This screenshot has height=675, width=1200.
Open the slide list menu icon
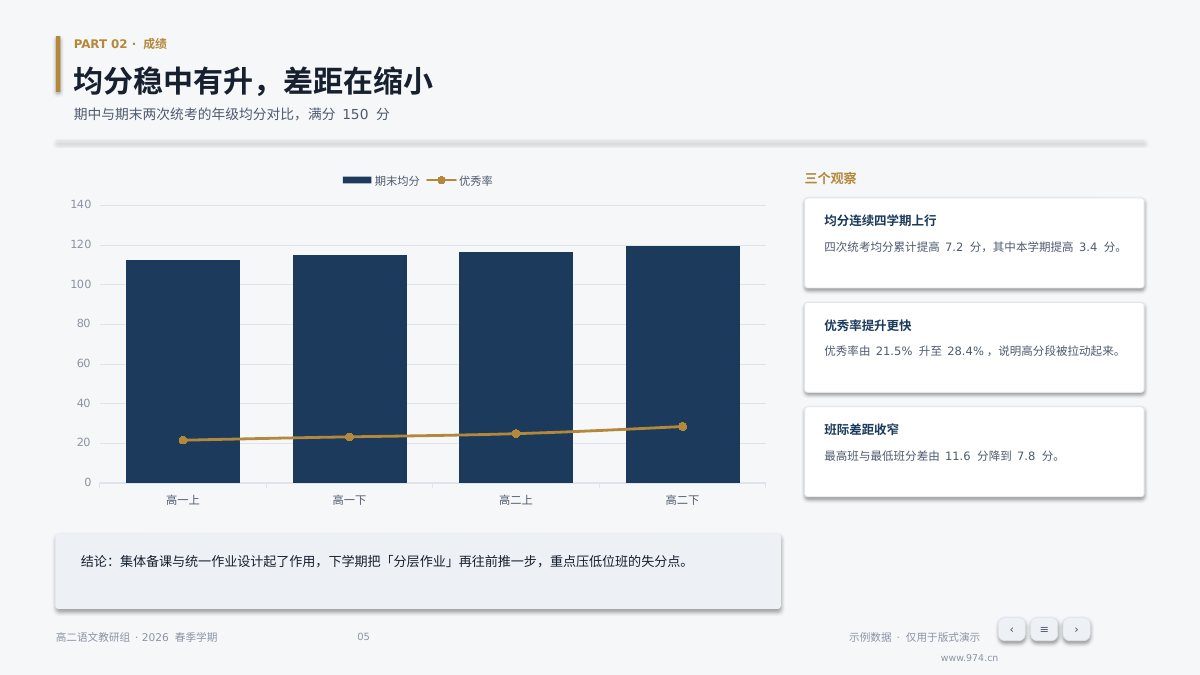click(1044, 629)
